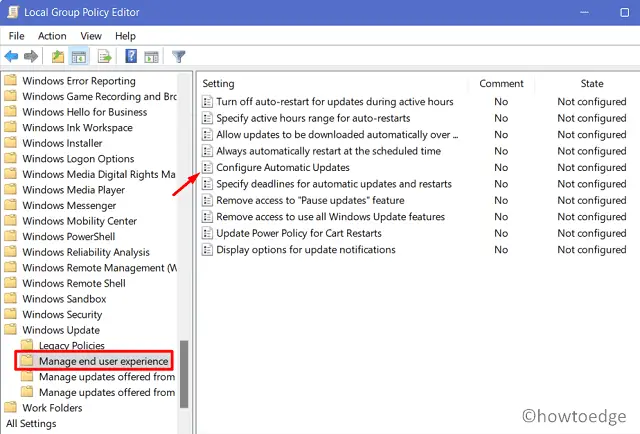Select the Windows Messenger node

pos(69,205)
